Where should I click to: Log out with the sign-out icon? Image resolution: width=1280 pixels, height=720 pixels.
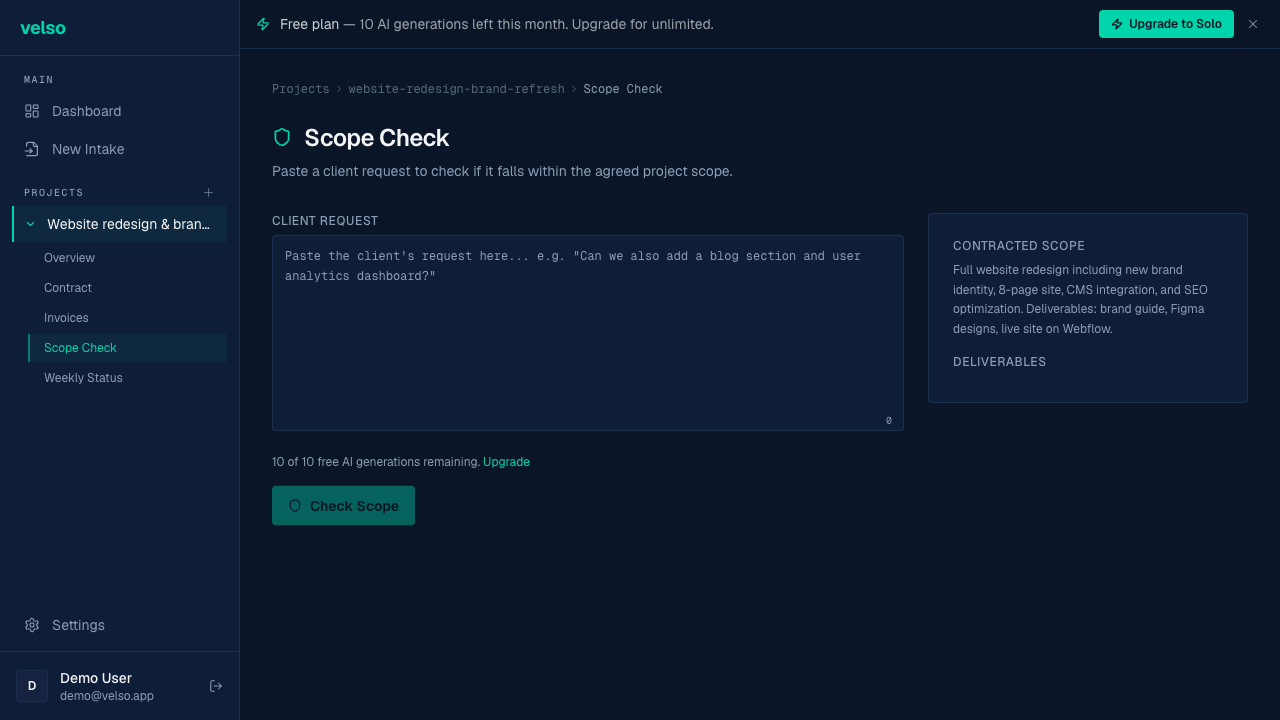(216, 686)
